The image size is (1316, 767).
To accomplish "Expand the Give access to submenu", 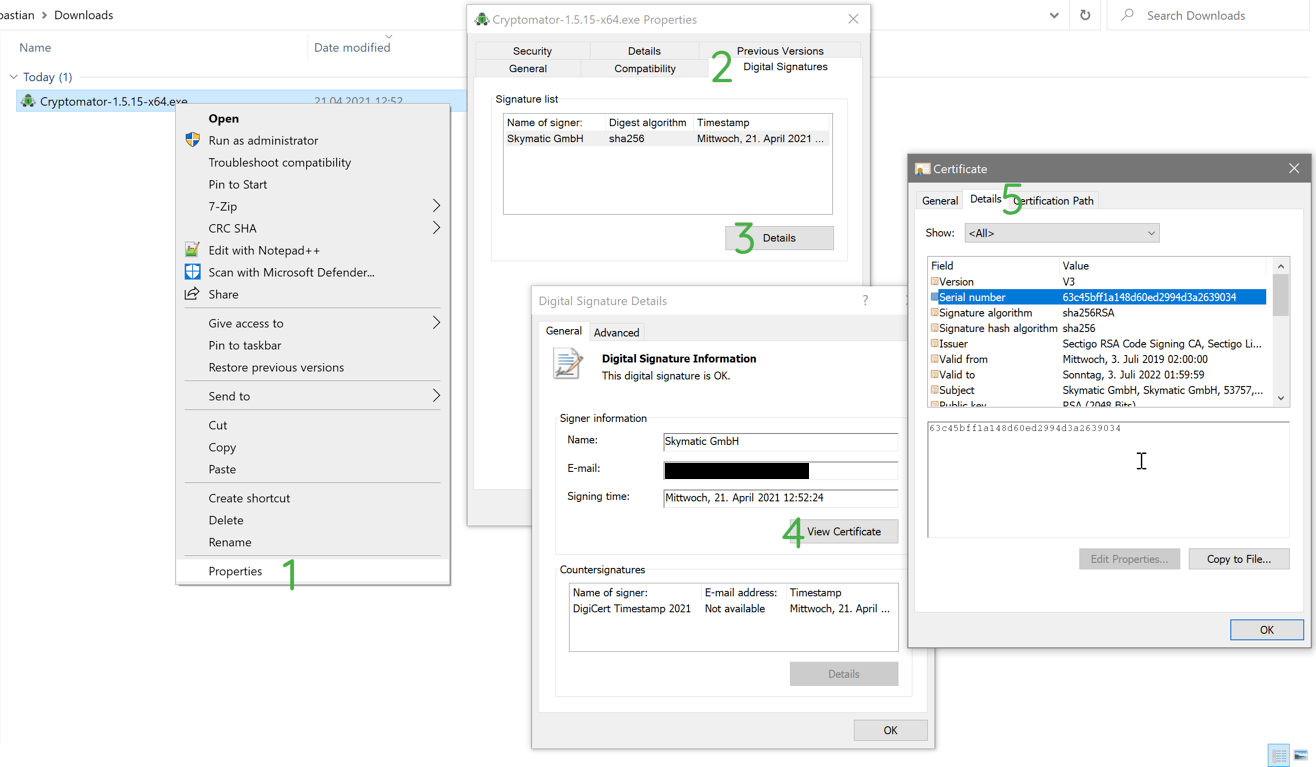I will [436, 323].
